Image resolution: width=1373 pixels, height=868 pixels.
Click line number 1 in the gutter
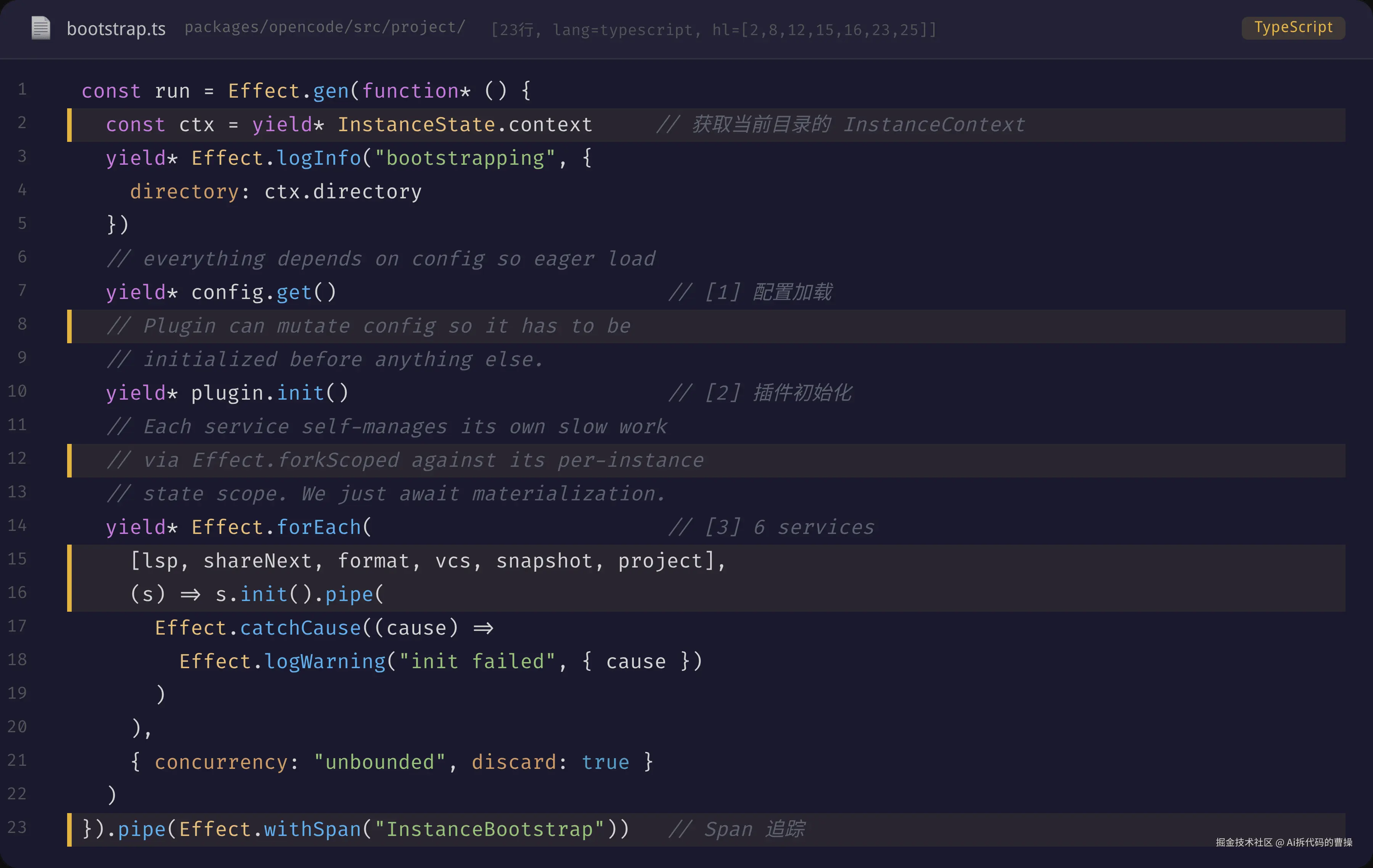click(22, 90)
